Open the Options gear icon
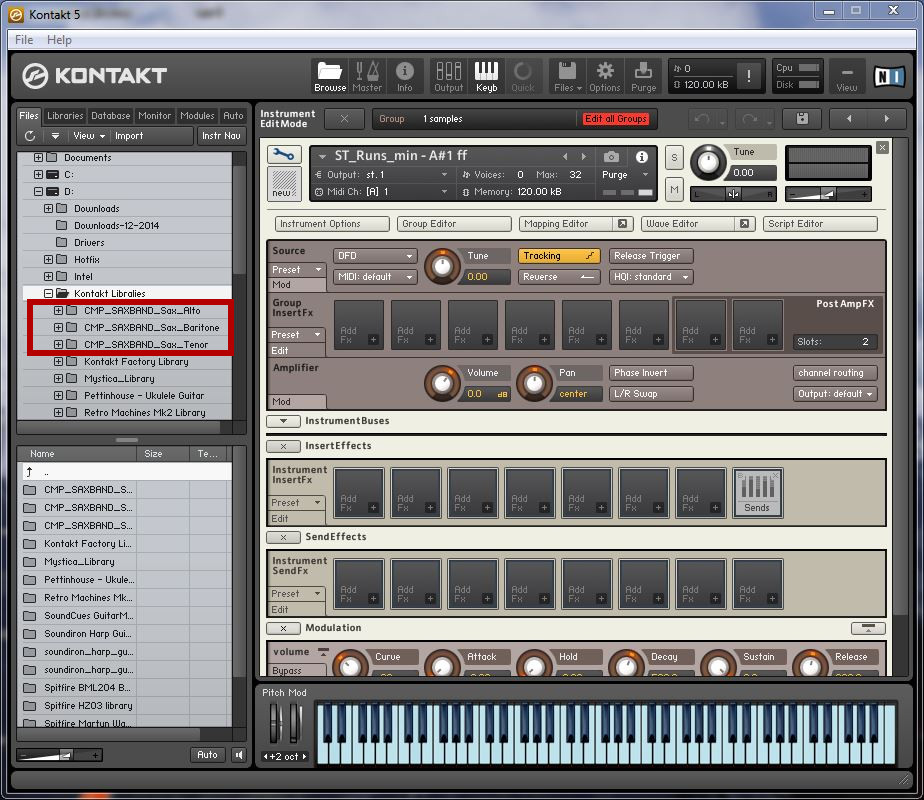The height and width of the screenshot is (800, 924). 605,77
